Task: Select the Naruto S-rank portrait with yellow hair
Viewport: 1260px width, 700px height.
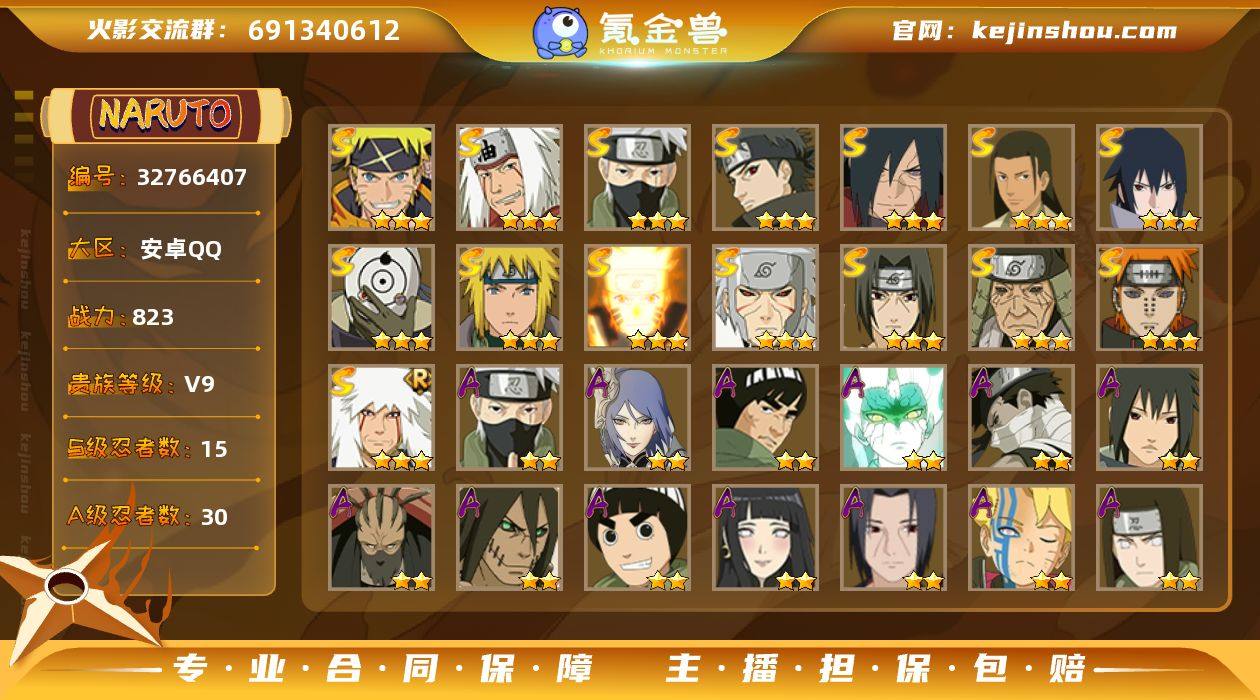Action: [x=381, y=178]
